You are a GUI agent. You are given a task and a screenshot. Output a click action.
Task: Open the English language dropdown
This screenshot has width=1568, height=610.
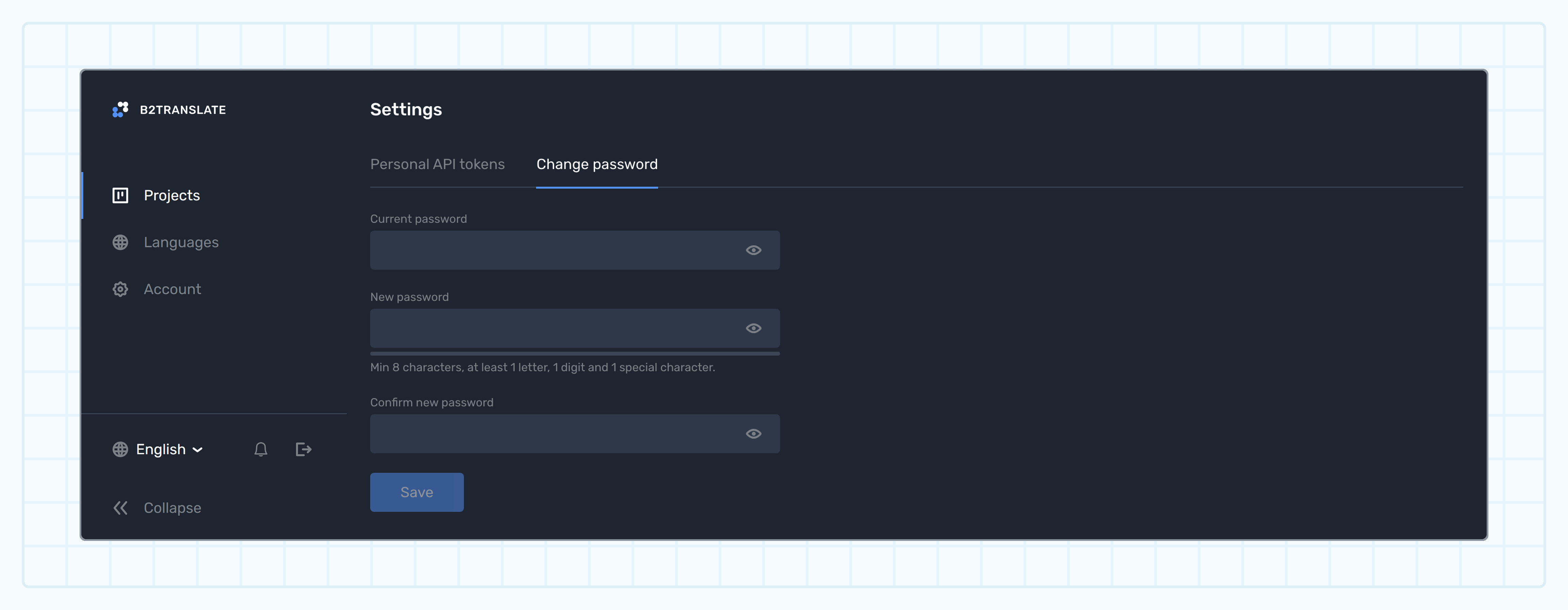point(158,449)
